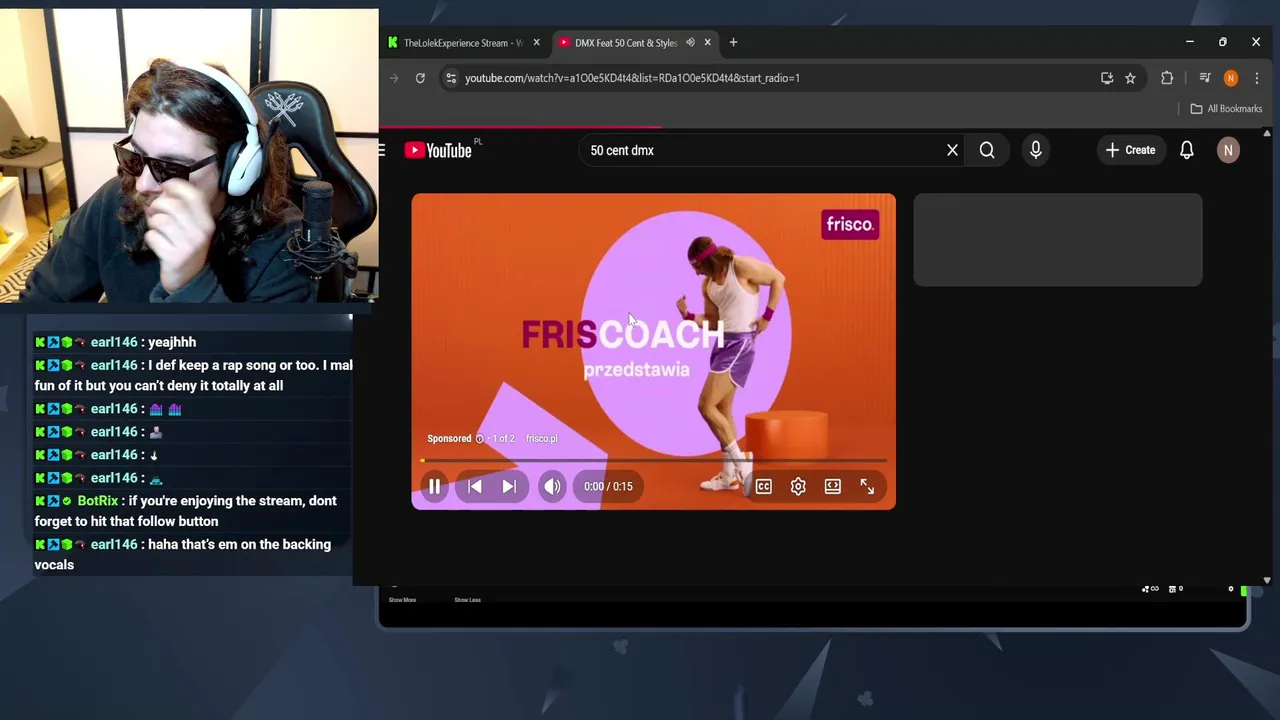
Task: Install app icon in address bar
Action: [x=1107, y=78]
